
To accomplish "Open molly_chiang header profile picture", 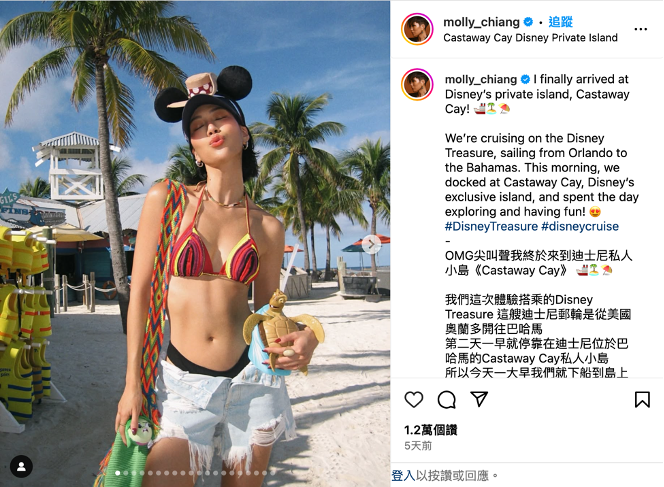I will pyautogui.click(x=417, y=29).
